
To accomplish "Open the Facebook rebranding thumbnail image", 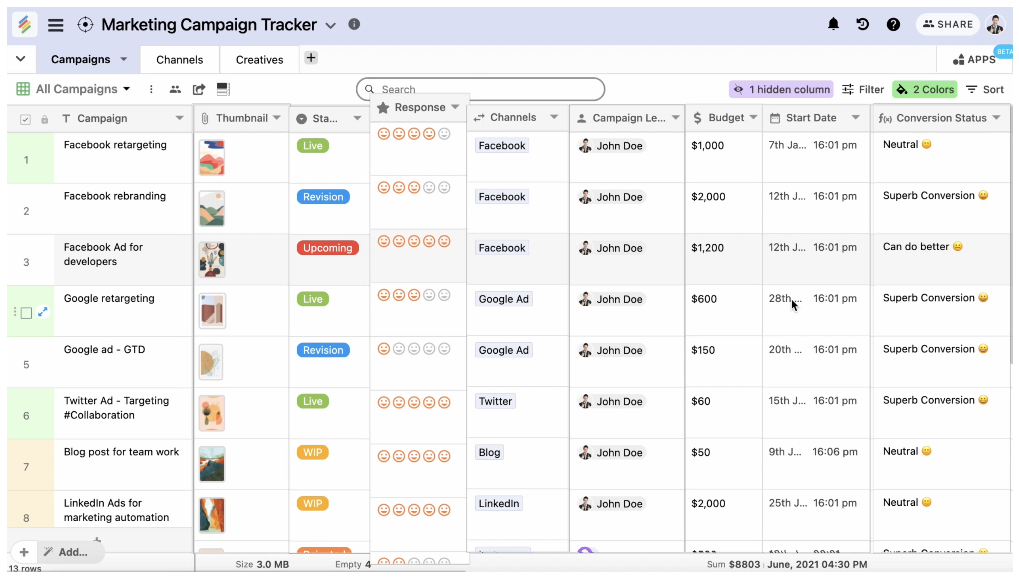I will click(212, 209).
